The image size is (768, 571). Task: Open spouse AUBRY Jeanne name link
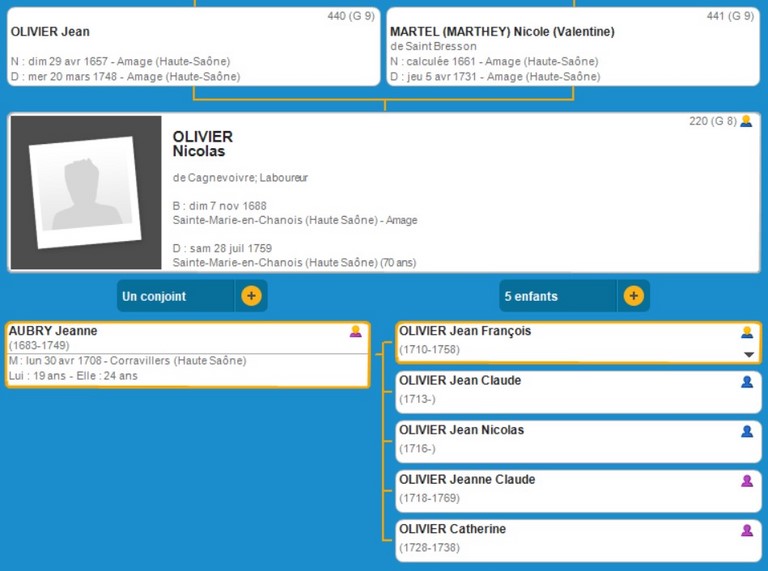point(53,331)
